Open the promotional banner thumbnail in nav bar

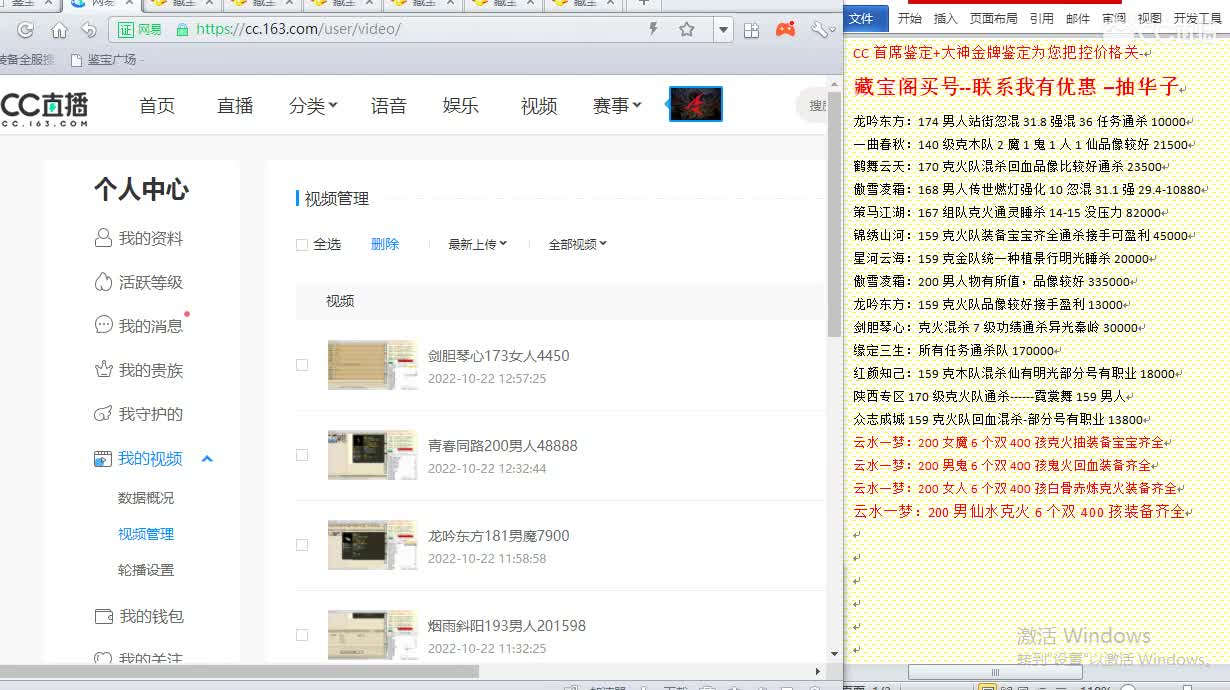click(x=695, y=104)
